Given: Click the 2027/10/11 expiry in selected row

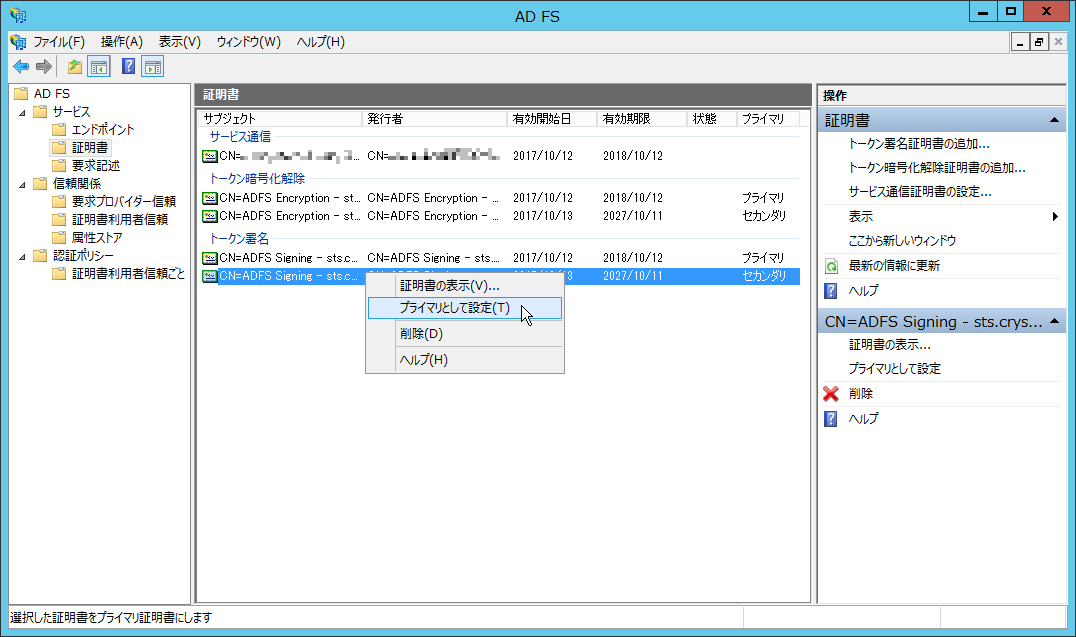Looking at the screenshot, I should [x=633, y=276].
